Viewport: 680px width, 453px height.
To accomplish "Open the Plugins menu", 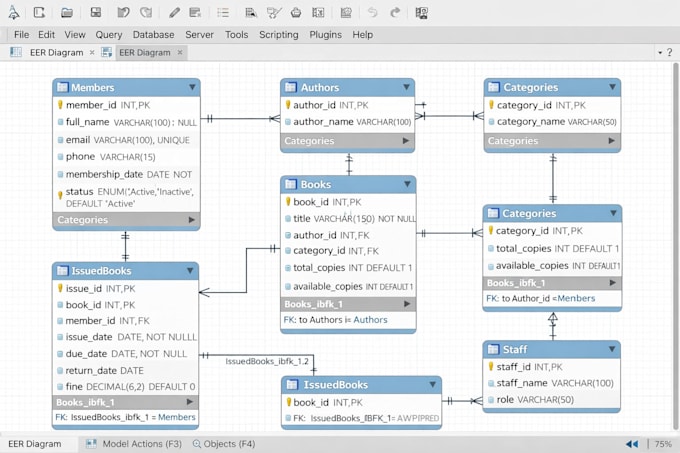I will pos(325,35).
